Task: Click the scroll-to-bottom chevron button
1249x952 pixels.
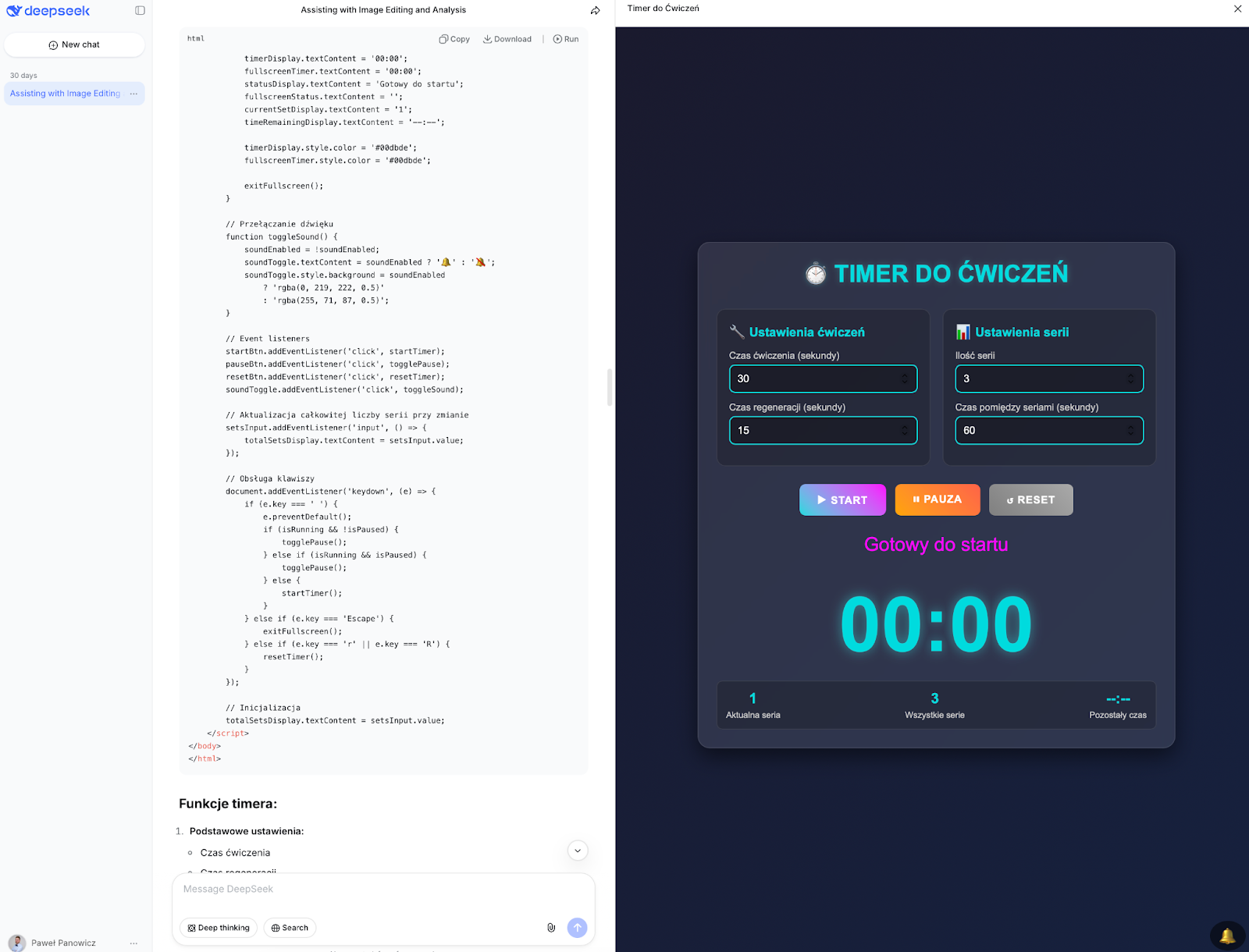Action: point(578,851)
